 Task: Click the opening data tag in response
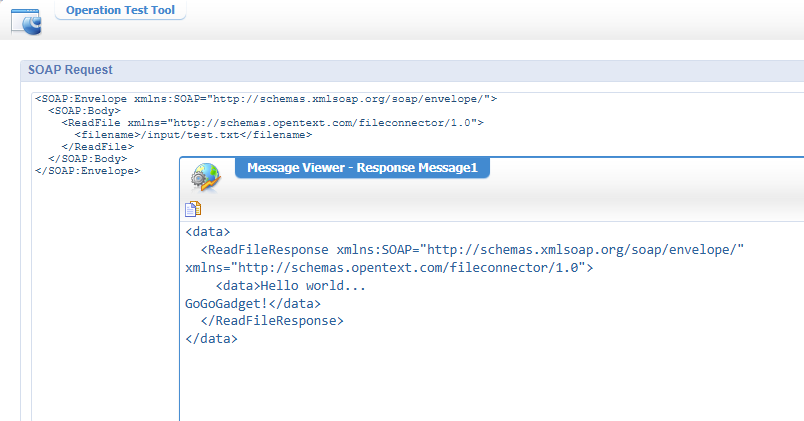click(x=207, y=232)
